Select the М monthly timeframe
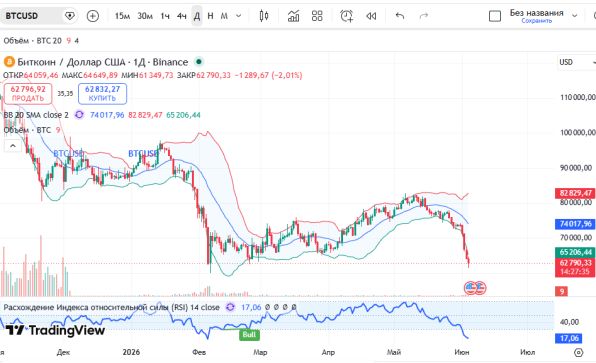Viewport: 596px width, 363px height. coord(224,16)
